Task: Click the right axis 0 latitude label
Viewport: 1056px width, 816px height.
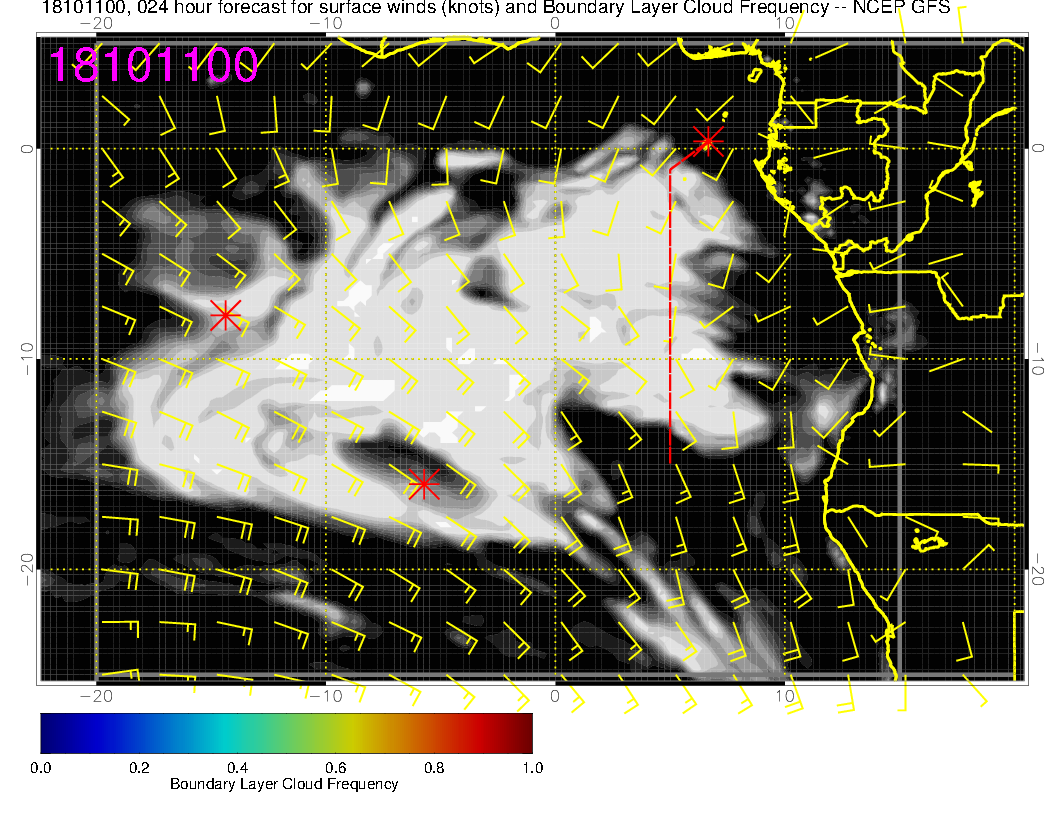Action: coord(1038,149)
